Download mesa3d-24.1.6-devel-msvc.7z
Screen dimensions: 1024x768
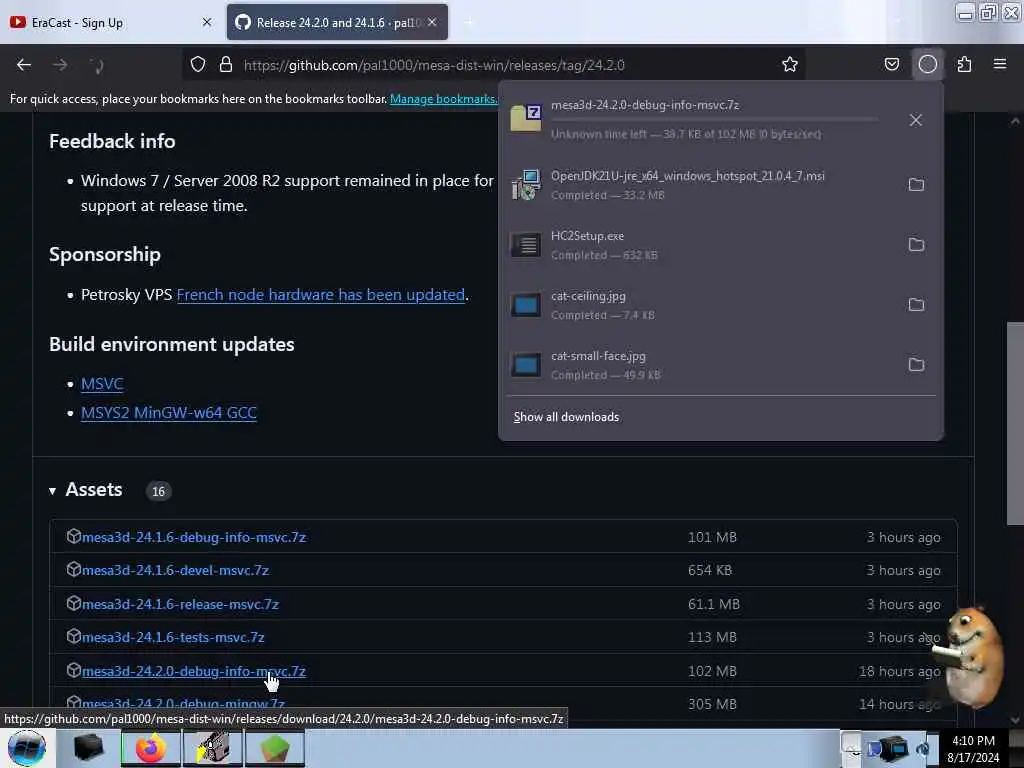pos(176,570)
